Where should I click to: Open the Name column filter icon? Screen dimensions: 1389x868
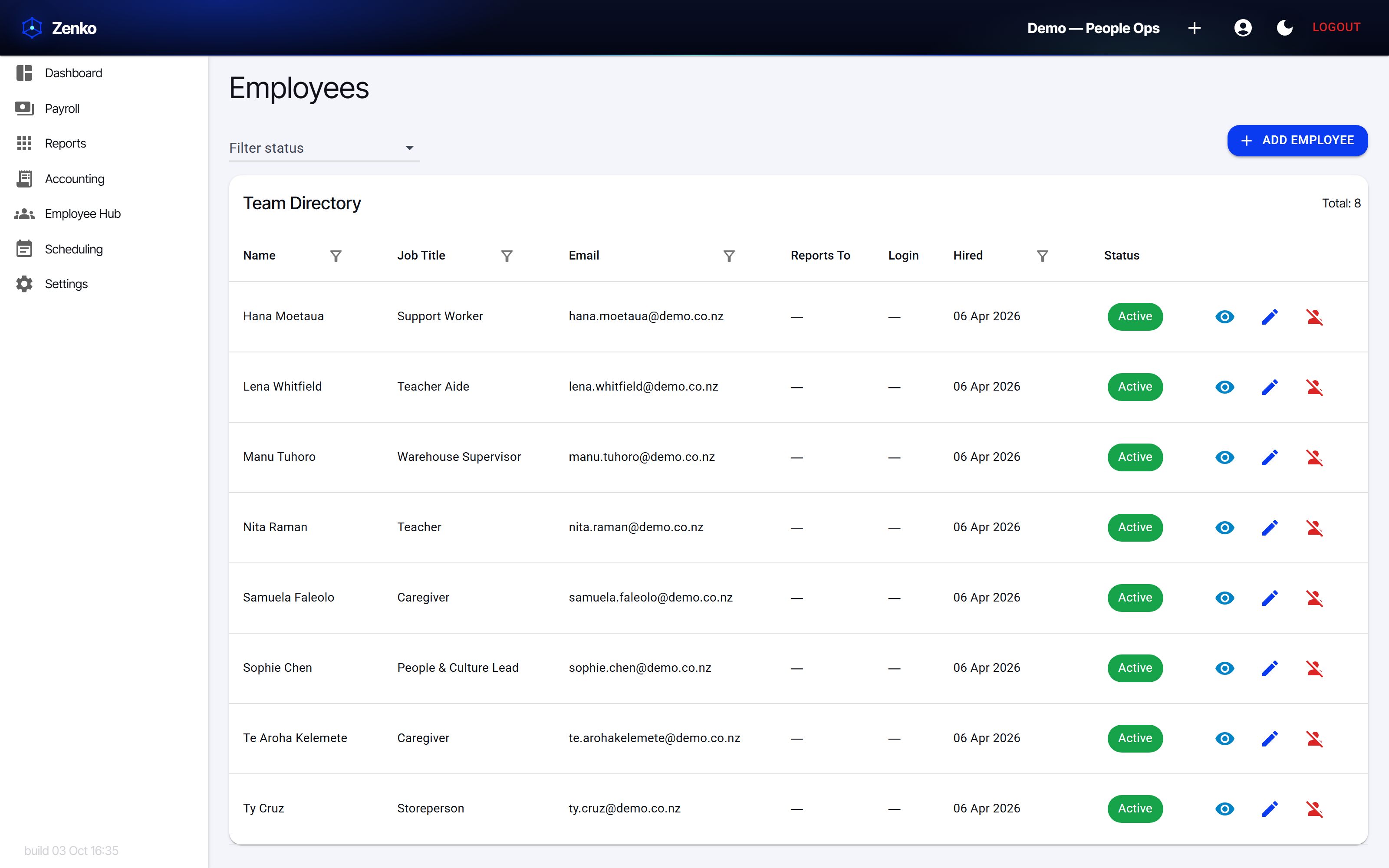336,256
